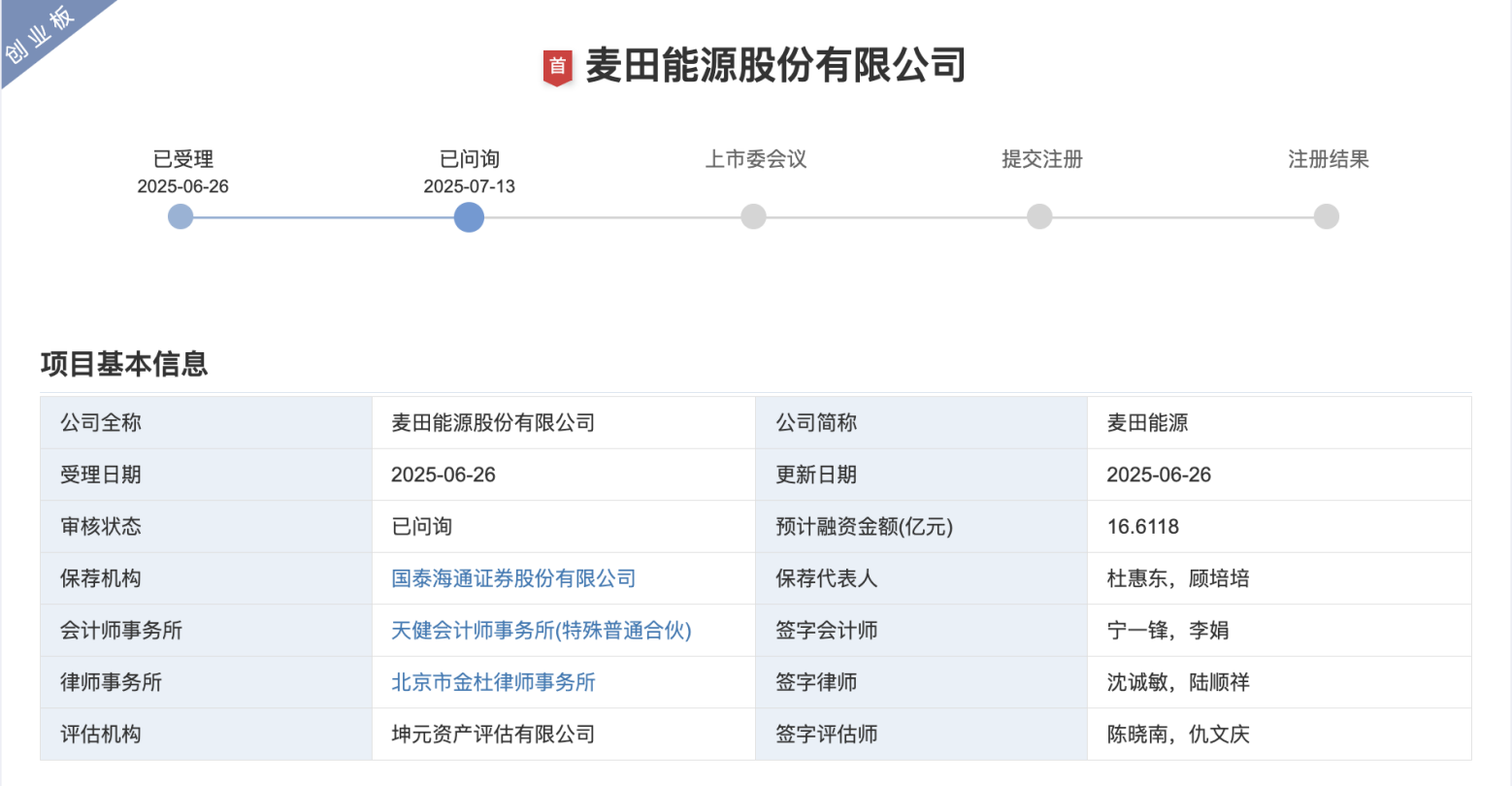Click the 已受理 stage label
The height and width of the screenshot is (786, 1512).
182,159
